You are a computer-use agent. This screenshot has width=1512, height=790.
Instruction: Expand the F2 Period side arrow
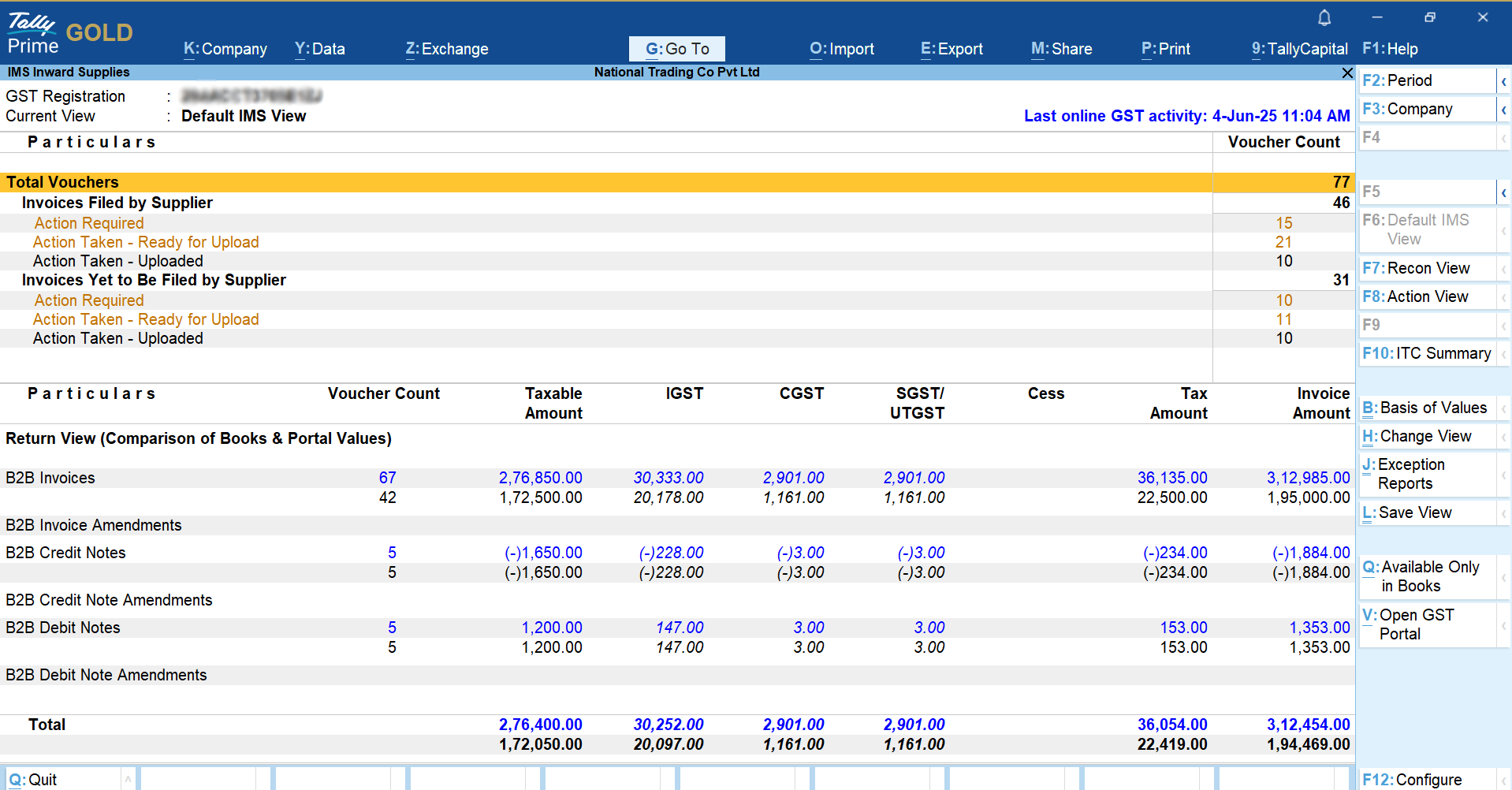1503,81
